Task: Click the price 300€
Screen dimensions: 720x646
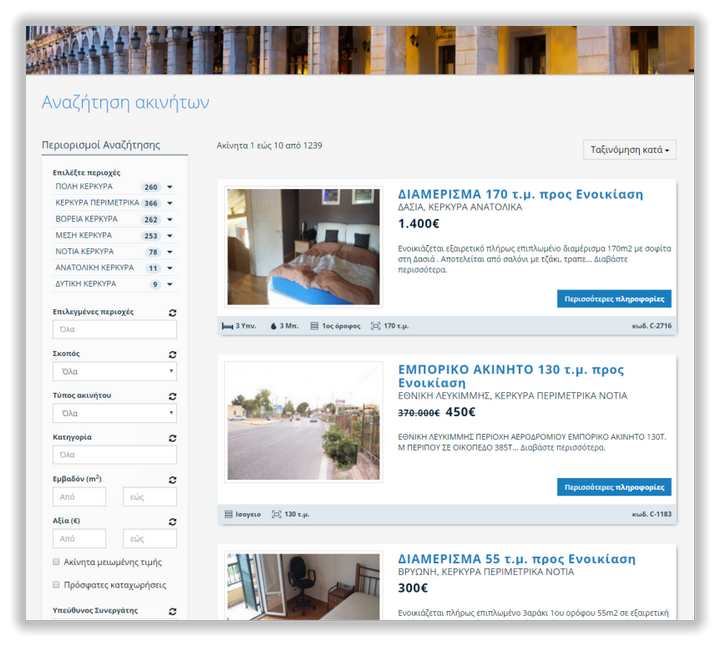Action: [x=413, y=588]
